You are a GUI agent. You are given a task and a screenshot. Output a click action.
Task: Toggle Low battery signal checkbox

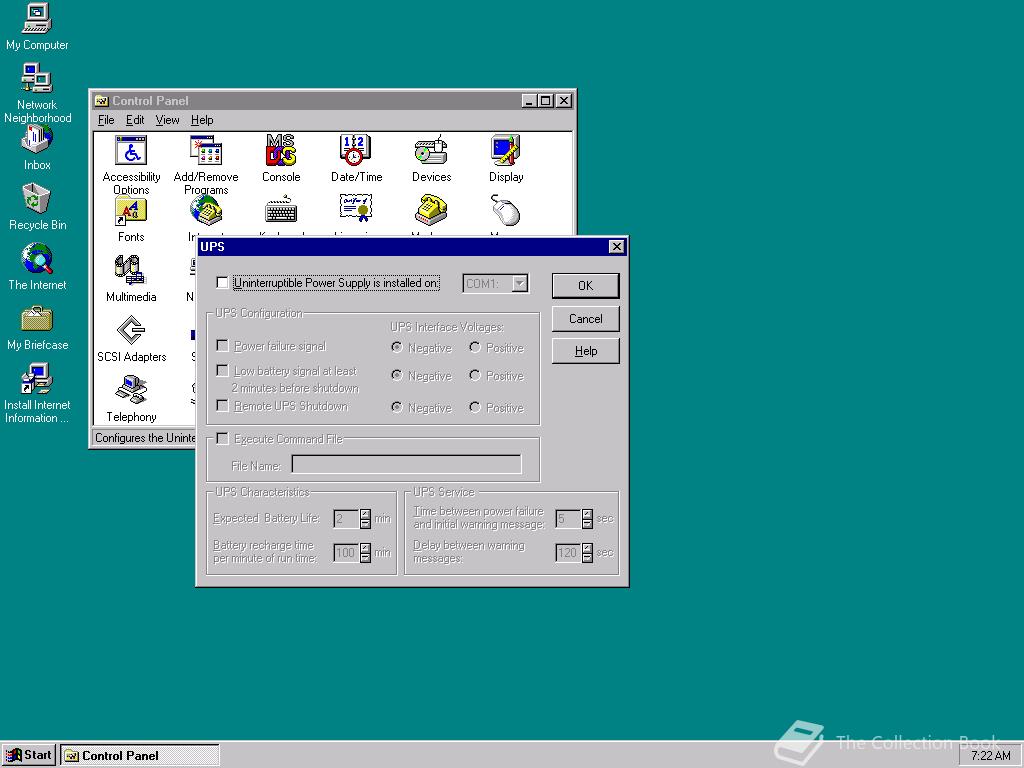(x=222, y=371)
